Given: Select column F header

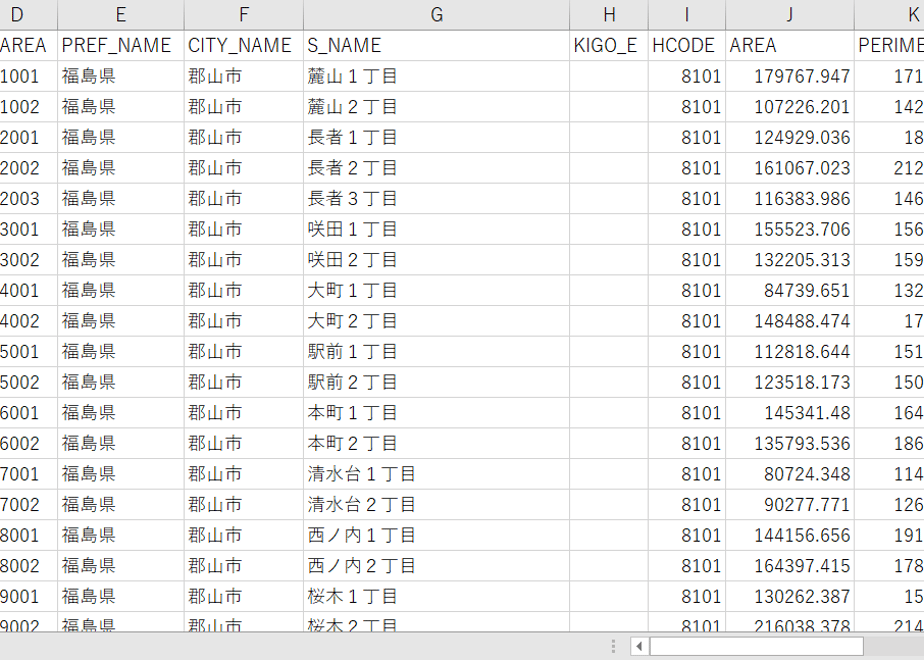Looking at the screenshot, I should (x=244, y=15).
